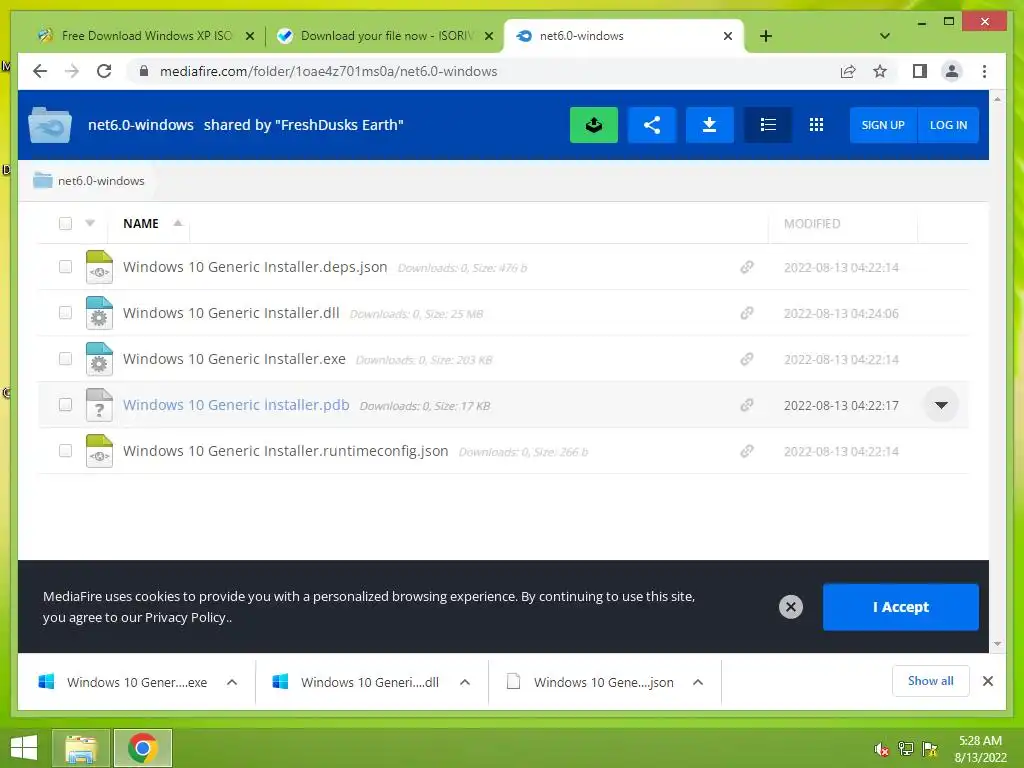Viewport: 1024px width, 768px height.
Task: Click Show all downloads
Action: pyautogui.click(x=931, y=681)
